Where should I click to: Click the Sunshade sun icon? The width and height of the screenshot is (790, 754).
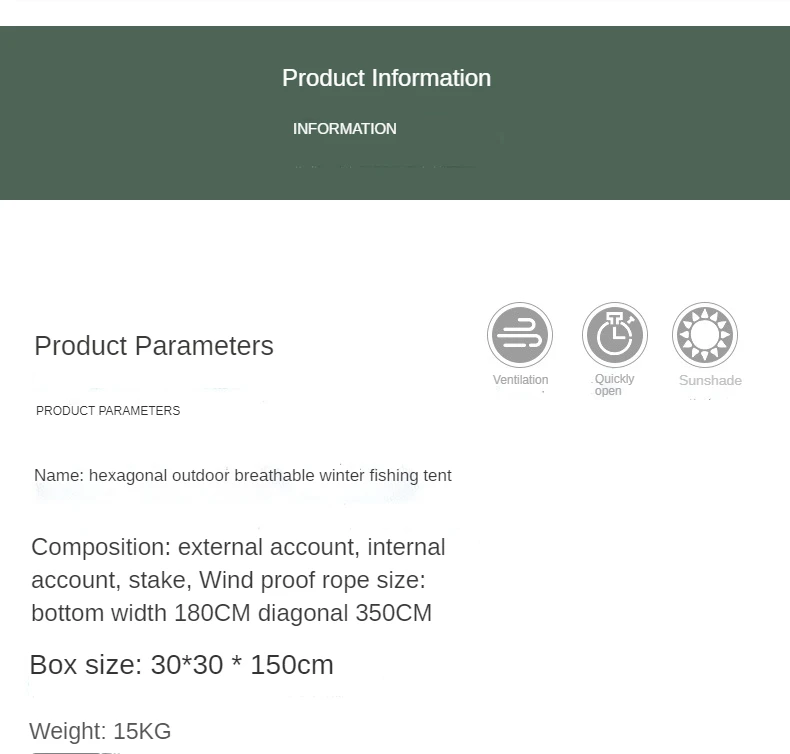click(x=705, y=335)
